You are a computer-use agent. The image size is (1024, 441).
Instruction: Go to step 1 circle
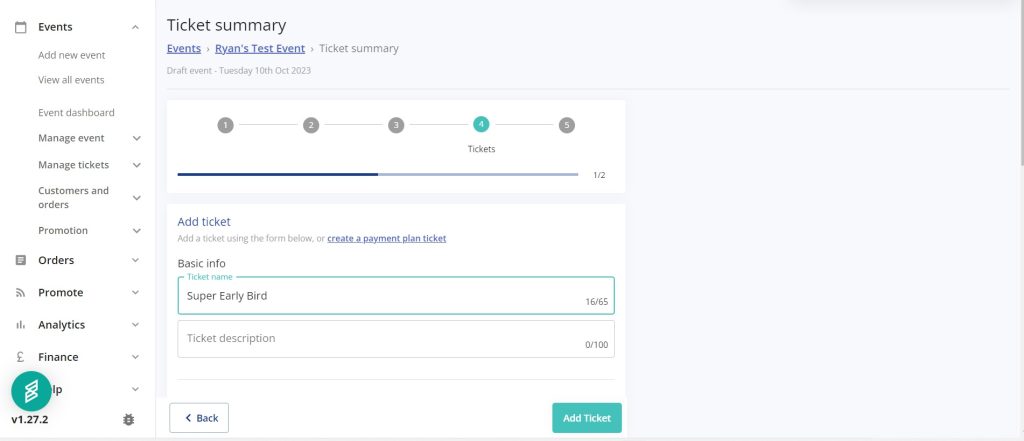[x=226, y=125]
